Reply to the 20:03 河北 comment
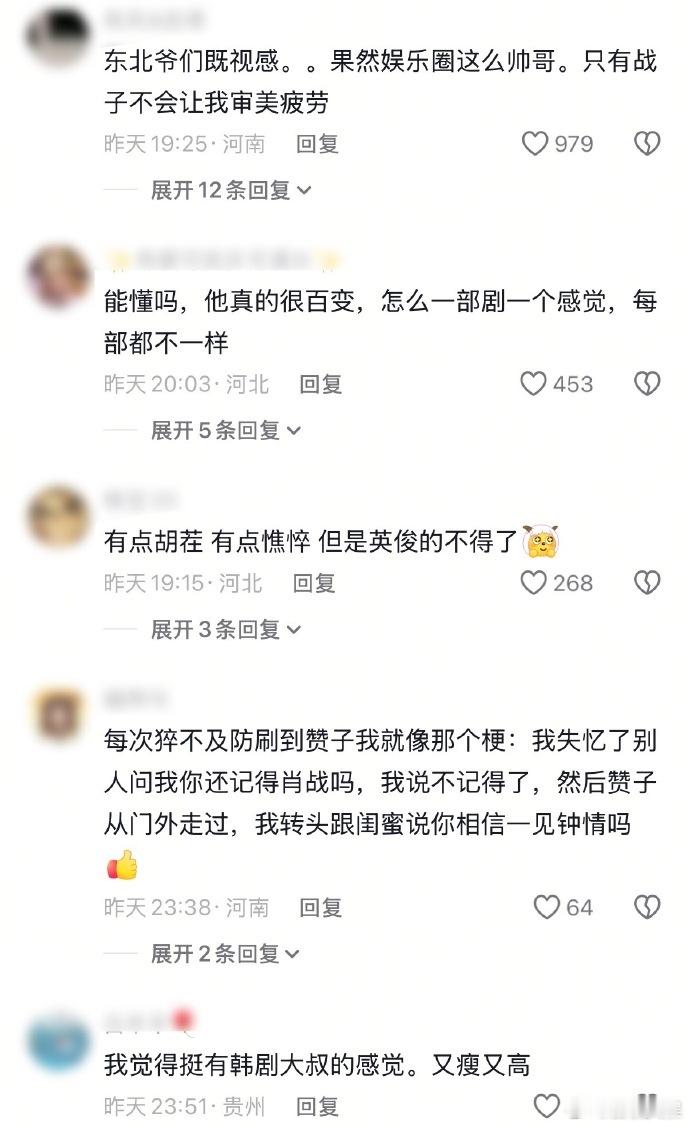The image size is (690, 1127). click(321, 384)
